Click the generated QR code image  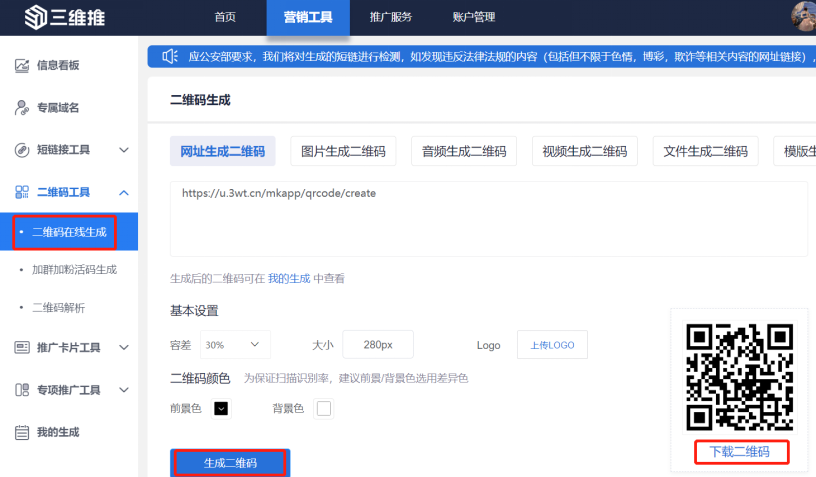(740, 377)
